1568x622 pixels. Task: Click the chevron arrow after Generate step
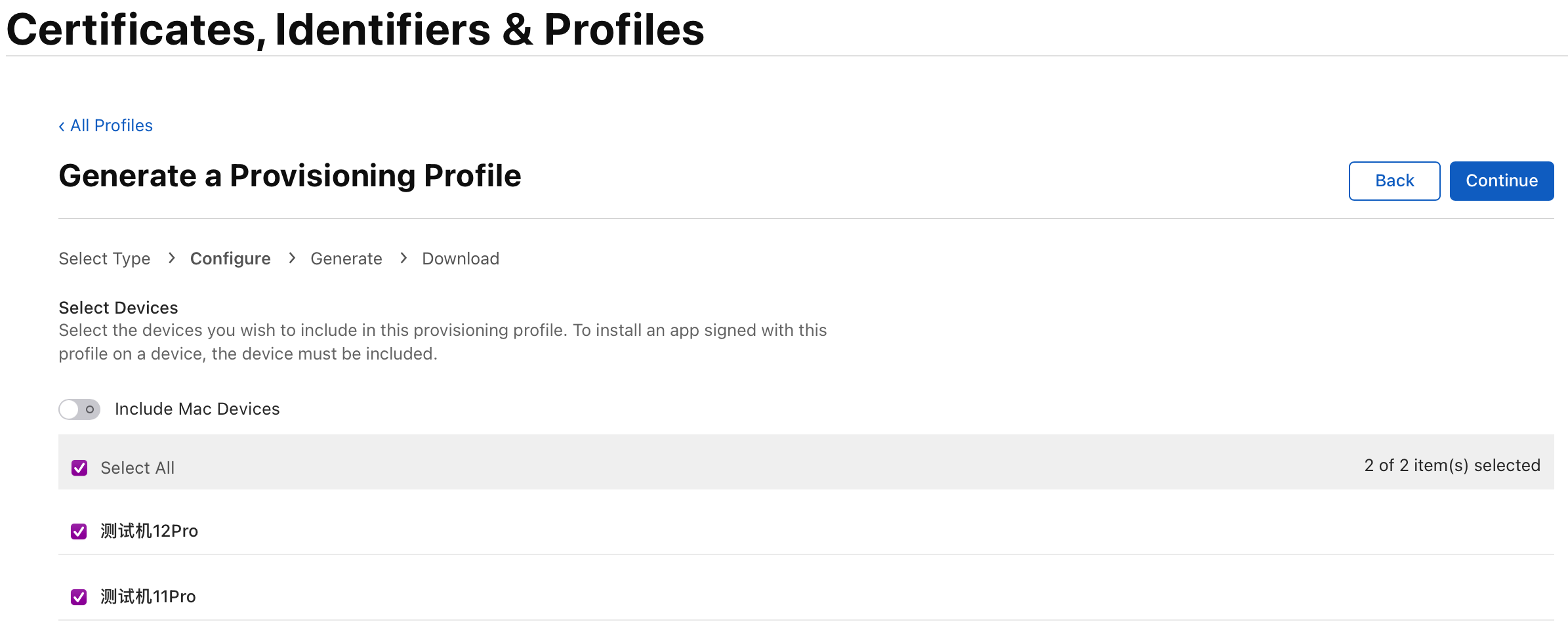[403, 259]
